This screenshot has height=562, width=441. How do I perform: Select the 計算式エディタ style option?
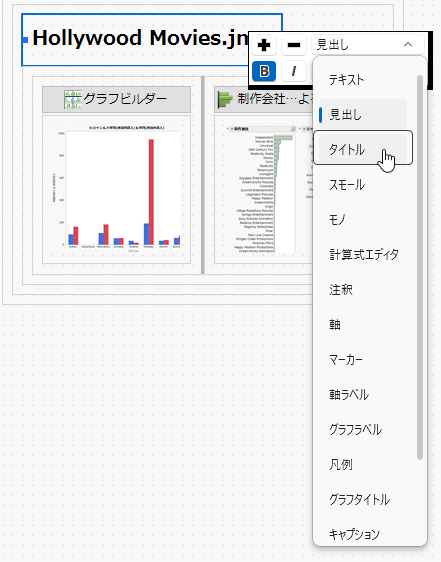click(363, 255)
